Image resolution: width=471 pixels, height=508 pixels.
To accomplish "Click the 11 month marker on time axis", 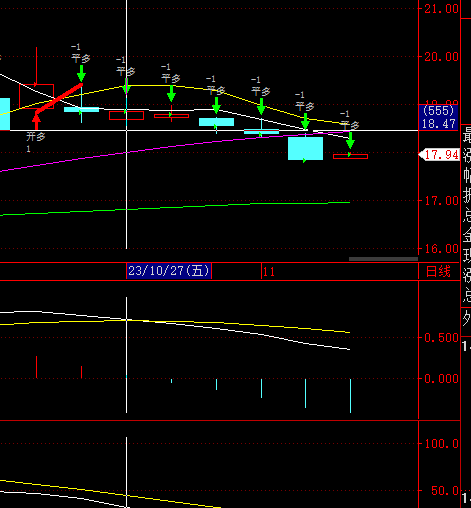I will (x=269, y=272).
